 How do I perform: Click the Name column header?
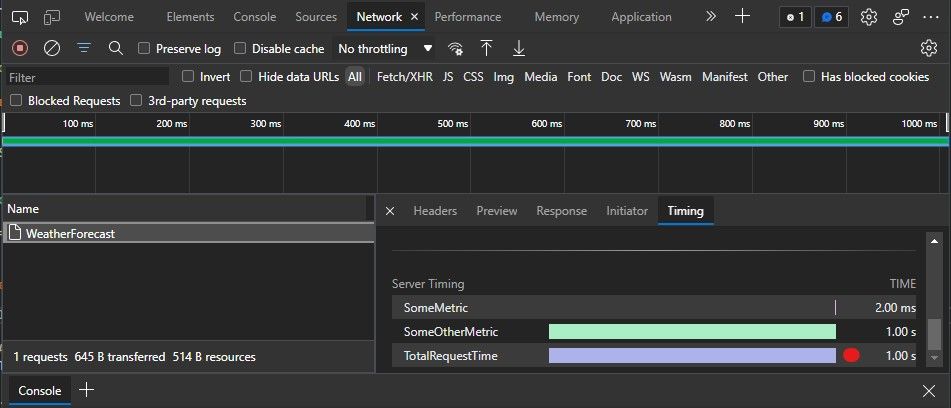coord(184,209)
